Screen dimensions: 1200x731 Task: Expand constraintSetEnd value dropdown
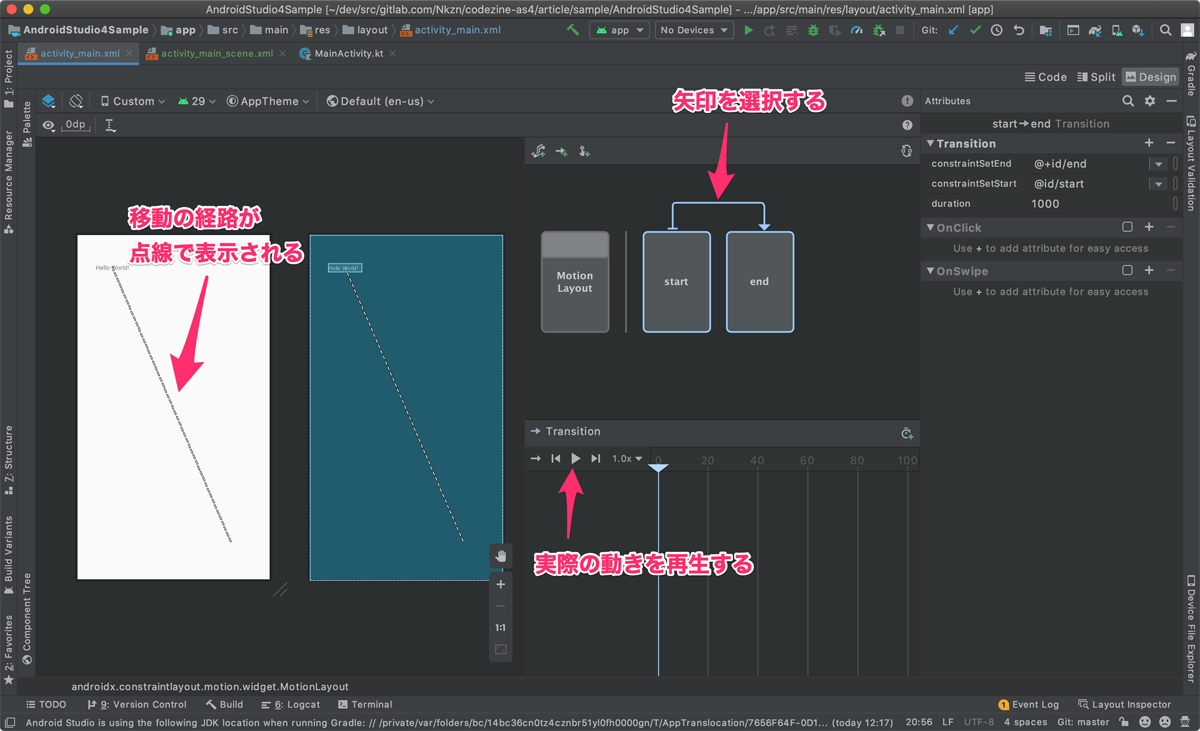point(1158,164)
